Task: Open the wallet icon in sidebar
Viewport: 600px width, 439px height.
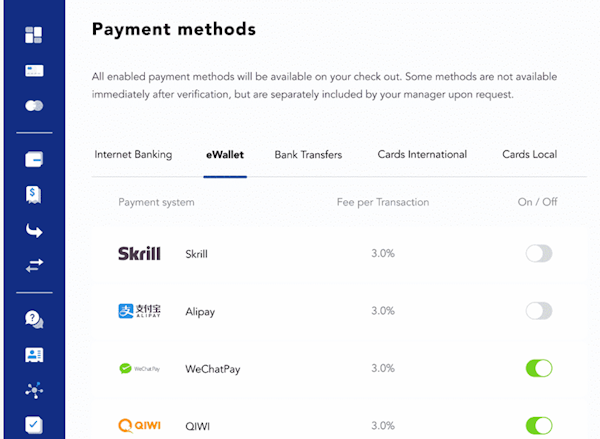Action: point(33,159)
